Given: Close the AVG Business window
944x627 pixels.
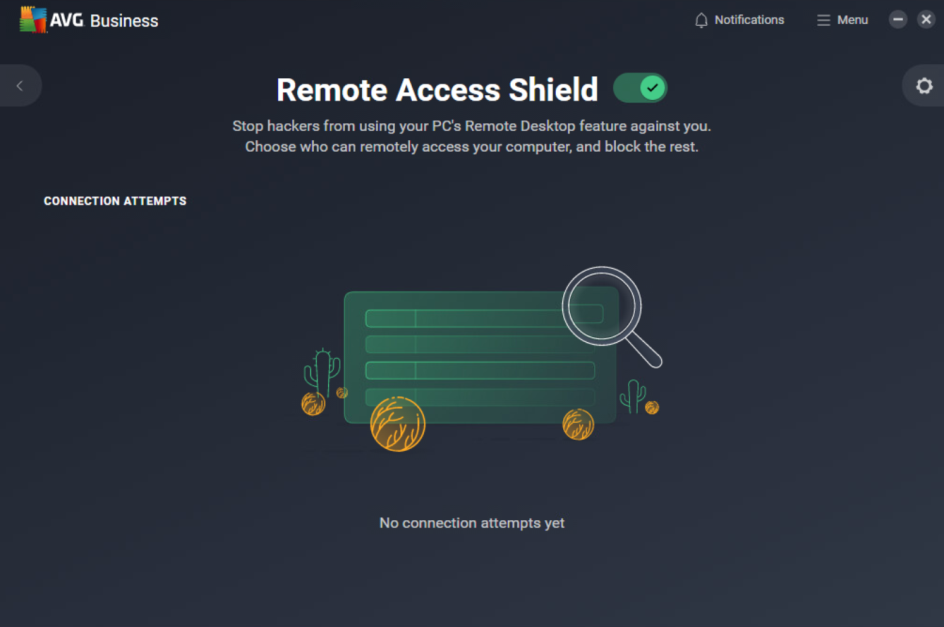Looking at the screenshot, I should point(927,19).
